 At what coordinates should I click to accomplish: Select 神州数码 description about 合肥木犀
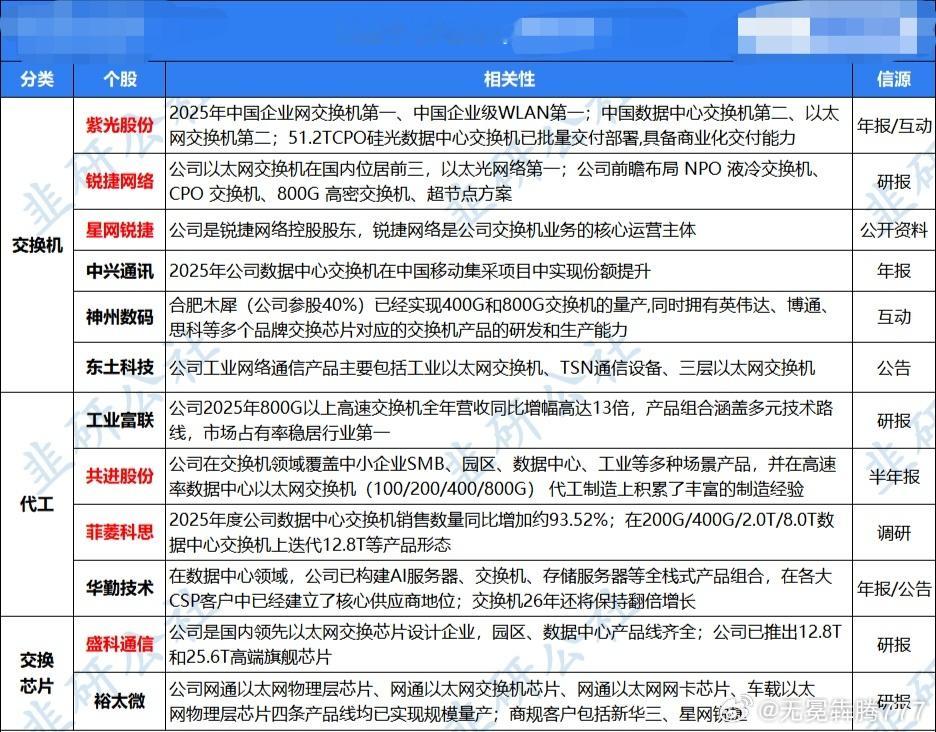pos(500,317)
